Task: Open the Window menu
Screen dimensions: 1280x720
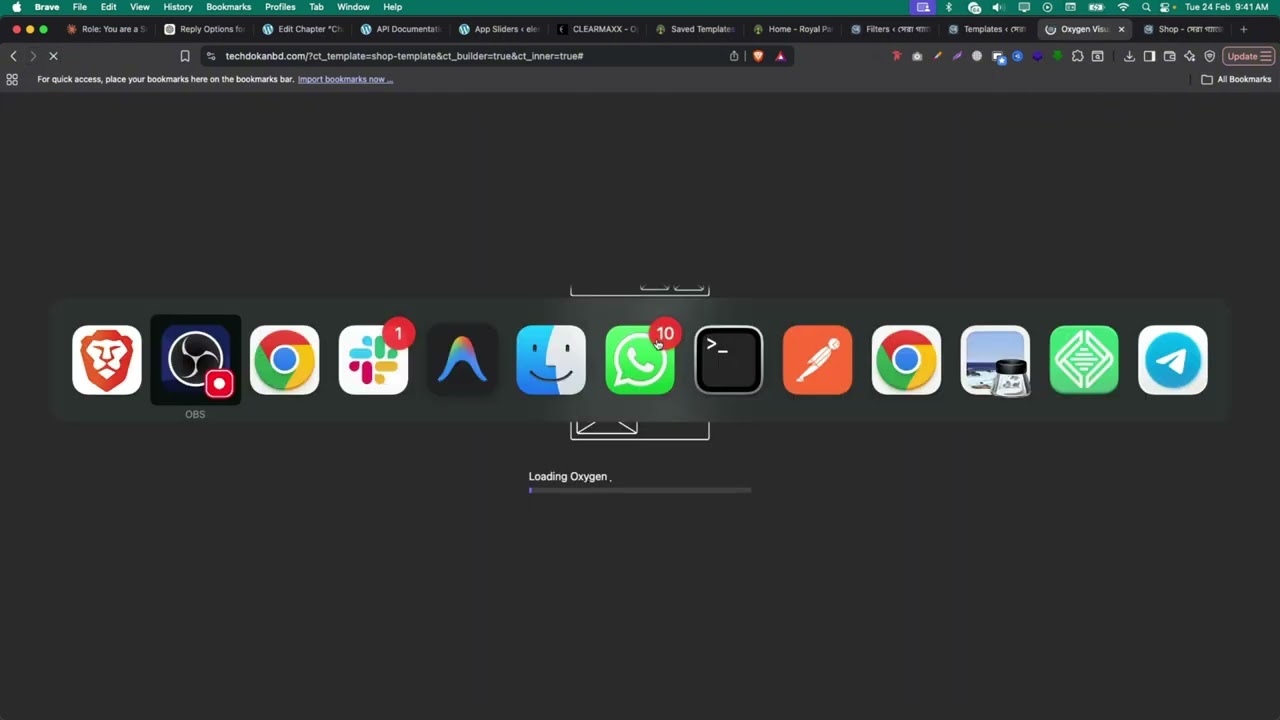Action: click(353, 7)
